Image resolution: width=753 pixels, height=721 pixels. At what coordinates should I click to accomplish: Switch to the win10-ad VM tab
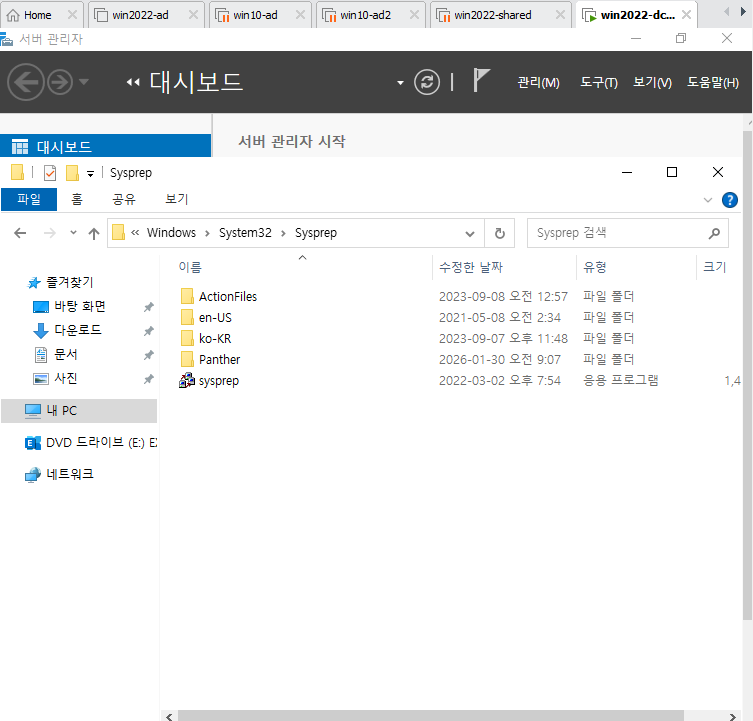(260, 15)
